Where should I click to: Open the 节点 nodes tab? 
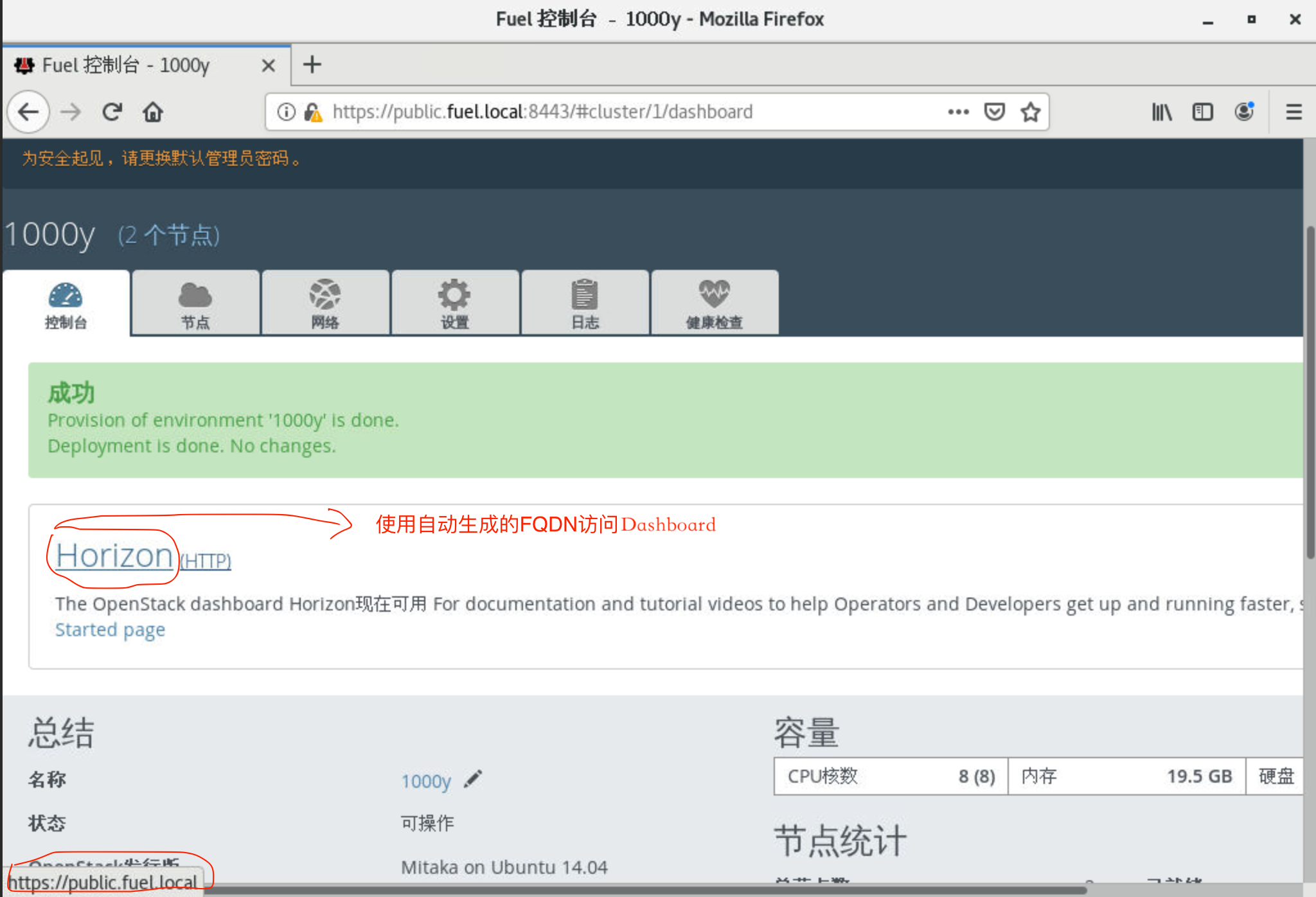click(x=195, y=303)
